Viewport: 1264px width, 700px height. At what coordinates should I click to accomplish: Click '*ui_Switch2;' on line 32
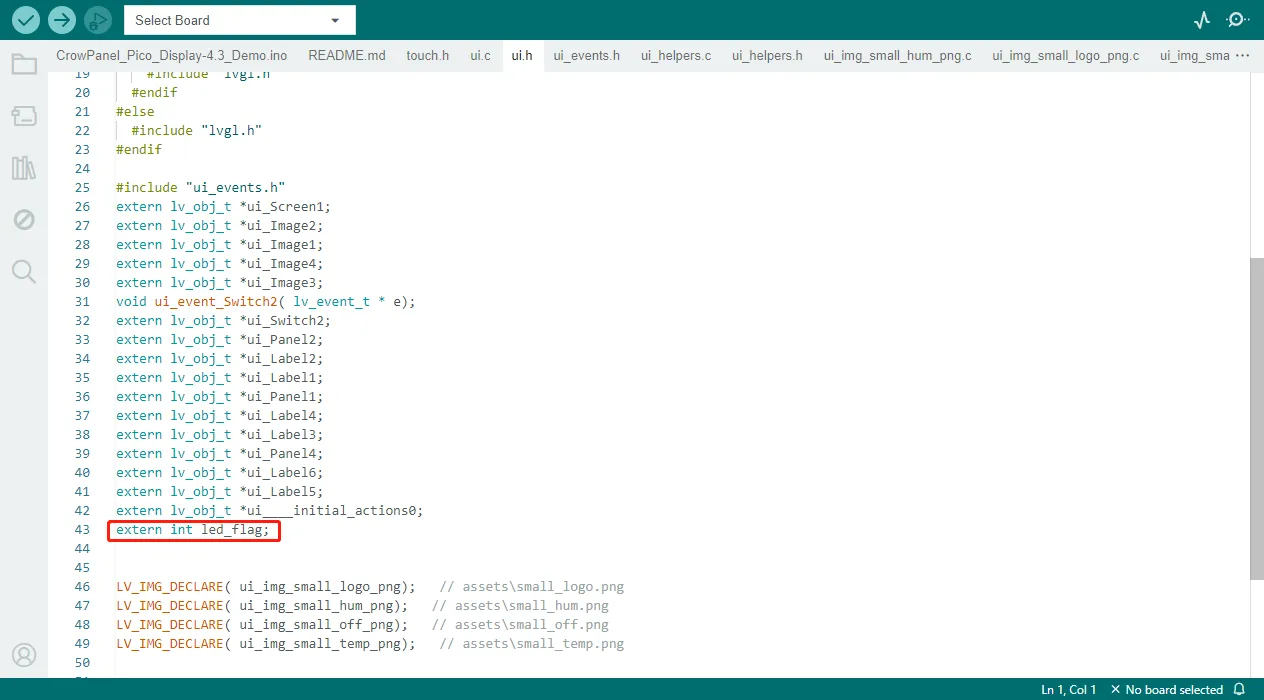pyautogui.click(x=284, y=321)
